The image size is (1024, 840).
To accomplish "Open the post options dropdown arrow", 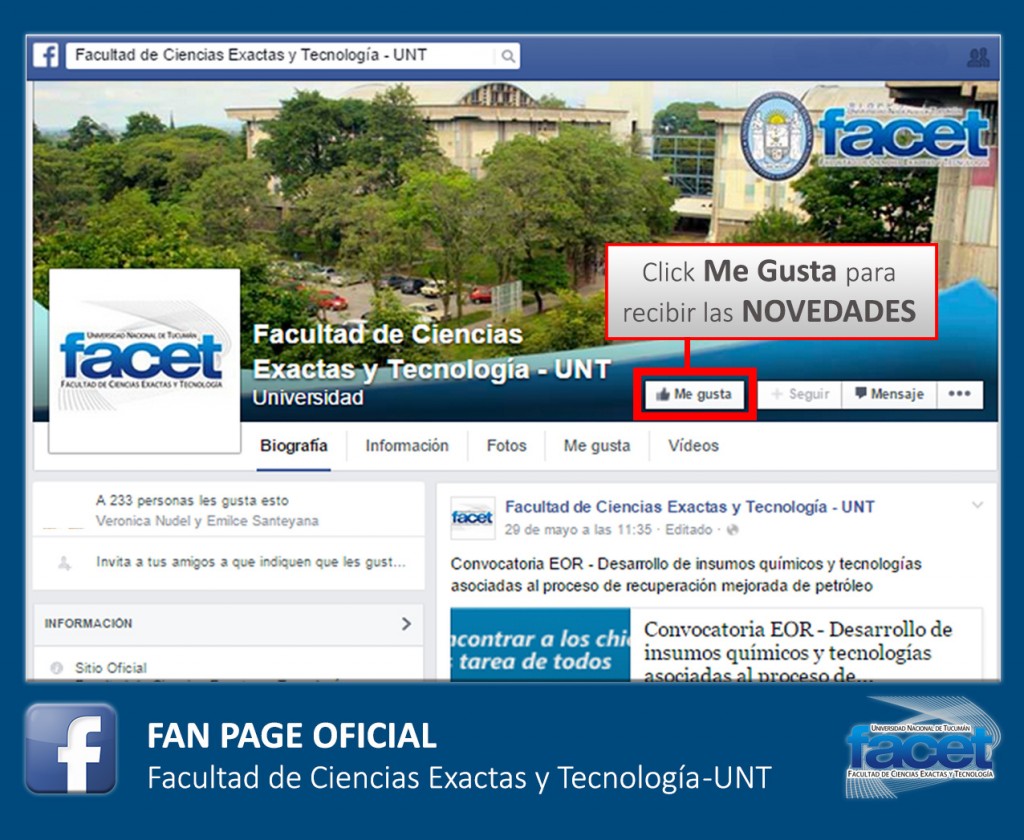I will coord(977,505).
